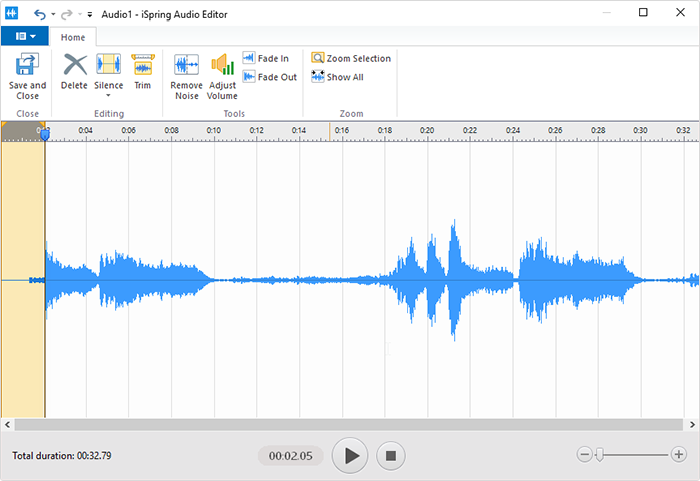Open Adjust Volume tool
This screenshot has width=700, height=481.
click(222, 77)
